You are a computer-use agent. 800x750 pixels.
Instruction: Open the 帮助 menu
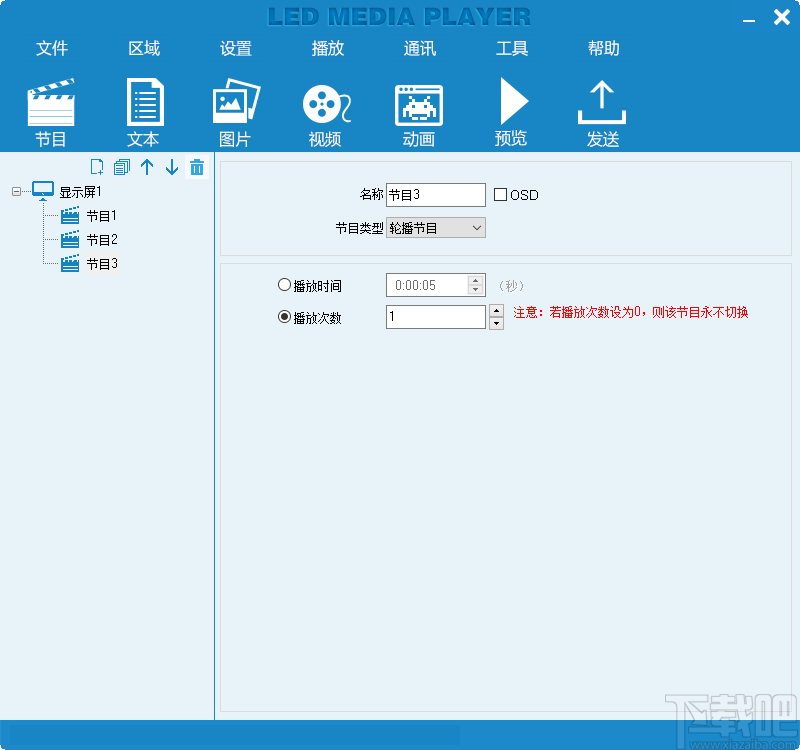[603, 47]
